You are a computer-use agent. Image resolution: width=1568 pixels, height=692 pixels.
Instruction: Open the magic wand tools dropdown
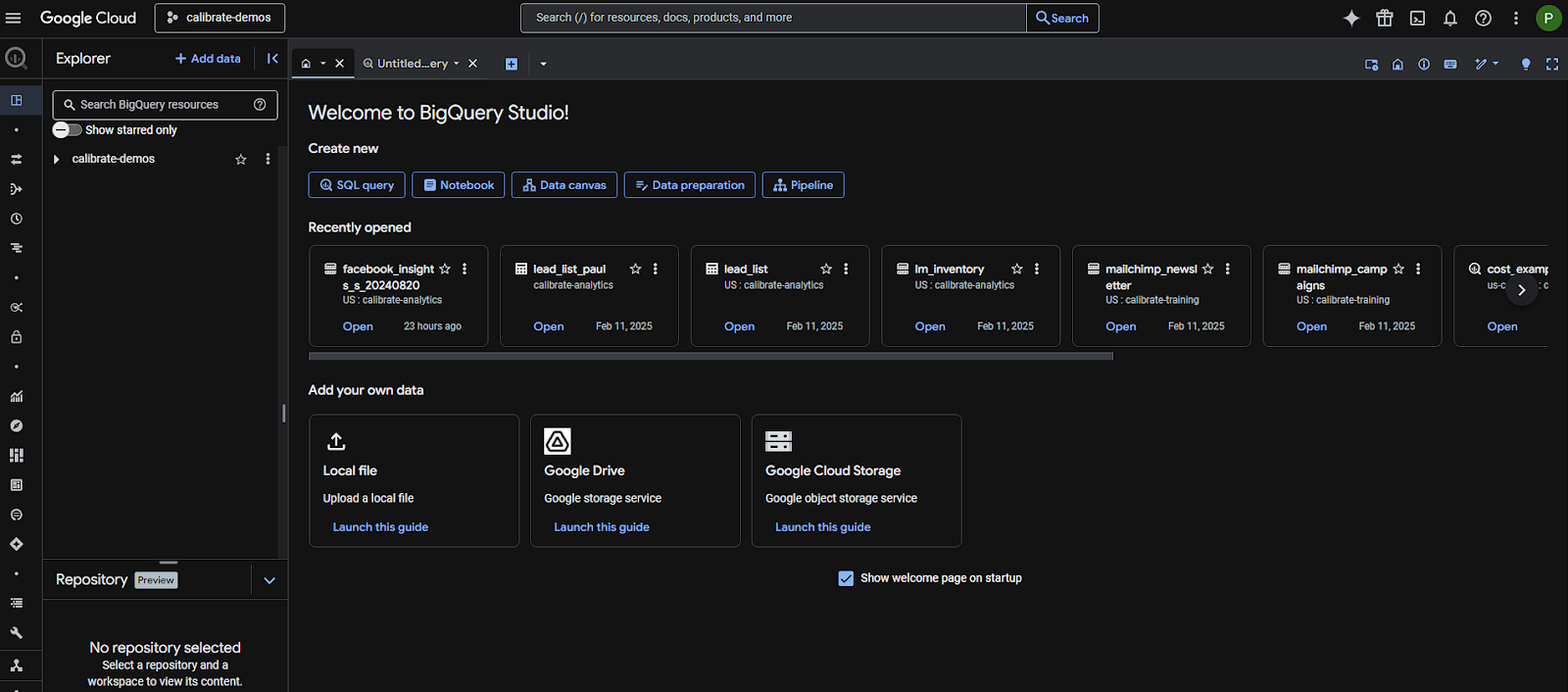point(1487,64)
